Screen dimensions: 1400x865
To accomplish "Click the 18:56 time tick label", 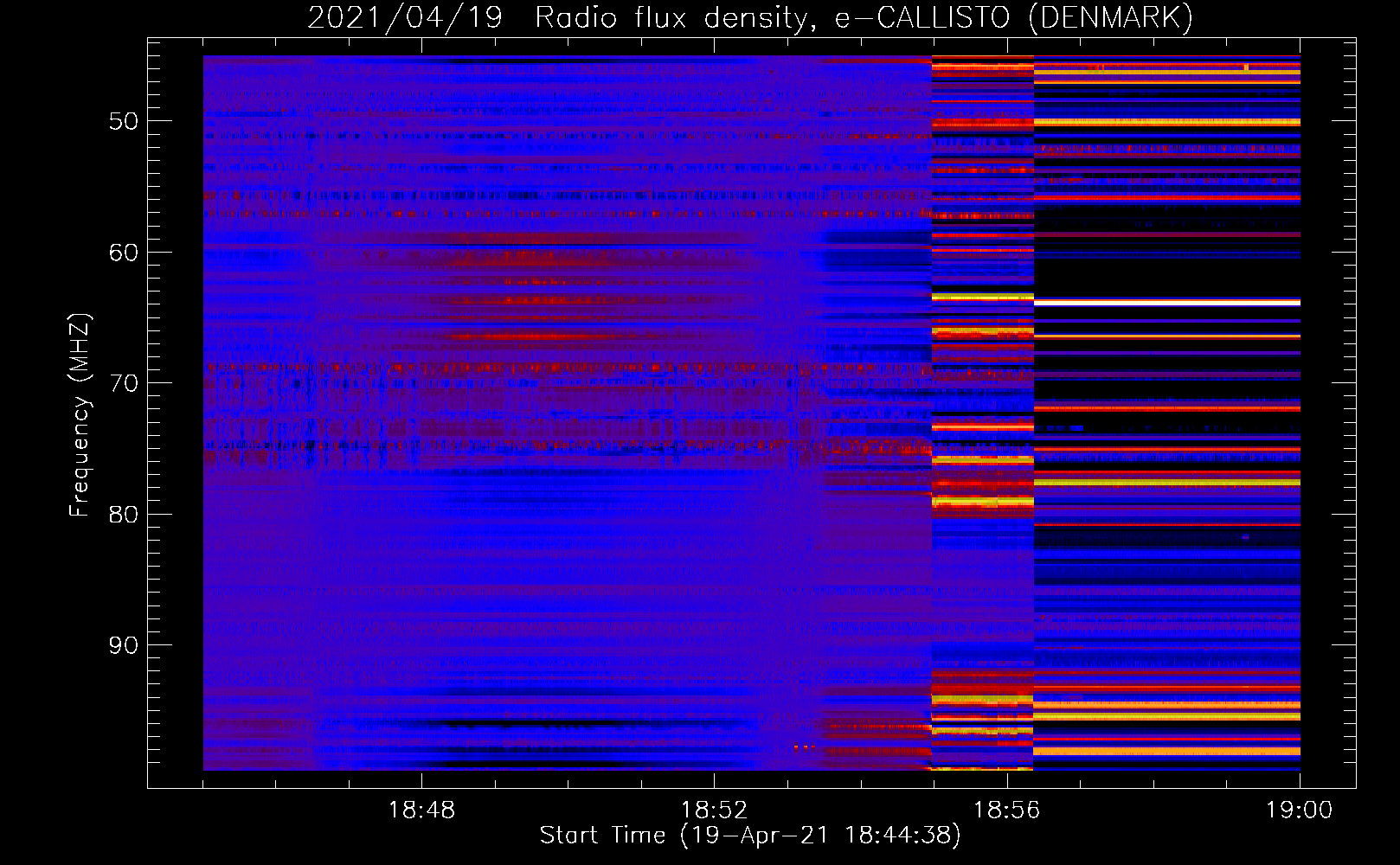I will coord(1006,811).
